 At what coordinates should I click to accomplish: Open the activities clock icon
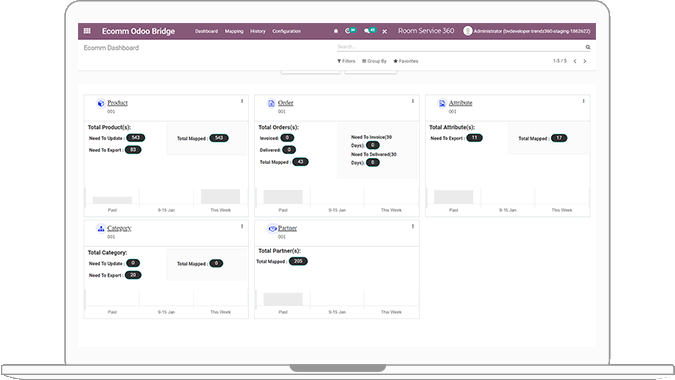[348, 31]
